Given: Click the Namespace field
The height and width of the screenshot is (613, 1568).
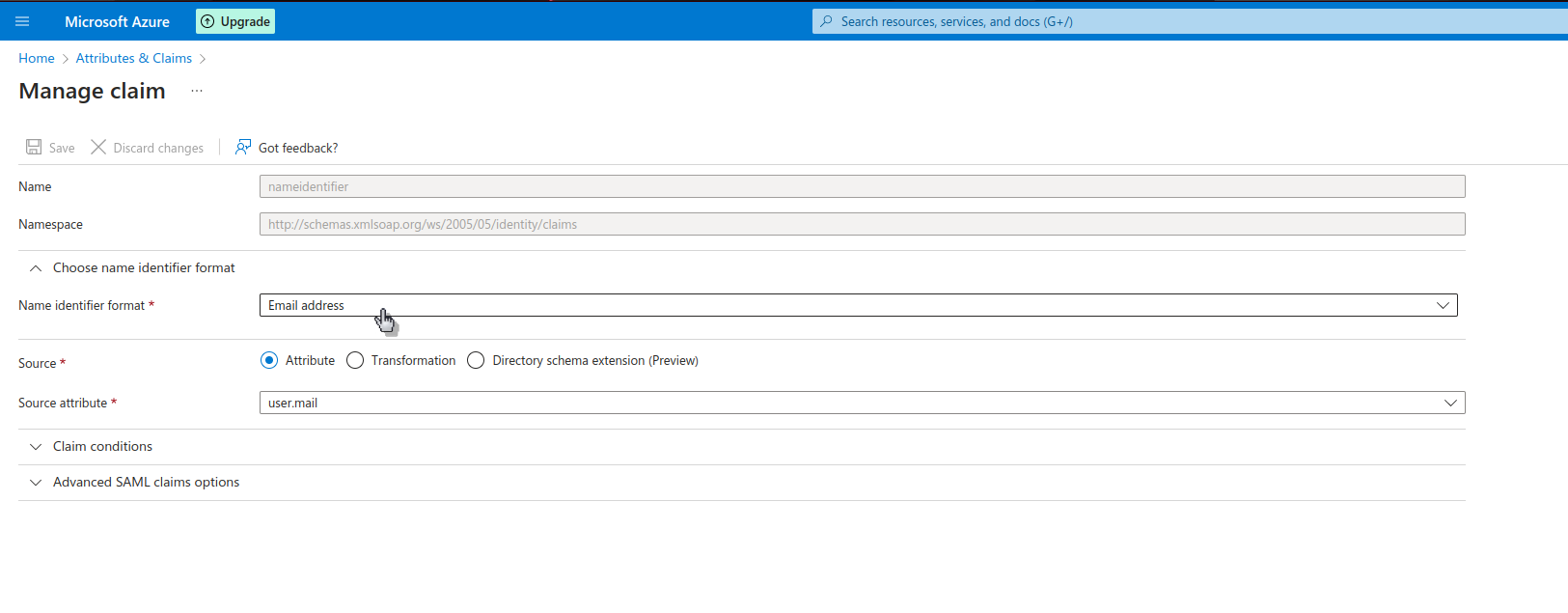Looking at the screenshot, I should click(862, 224).
